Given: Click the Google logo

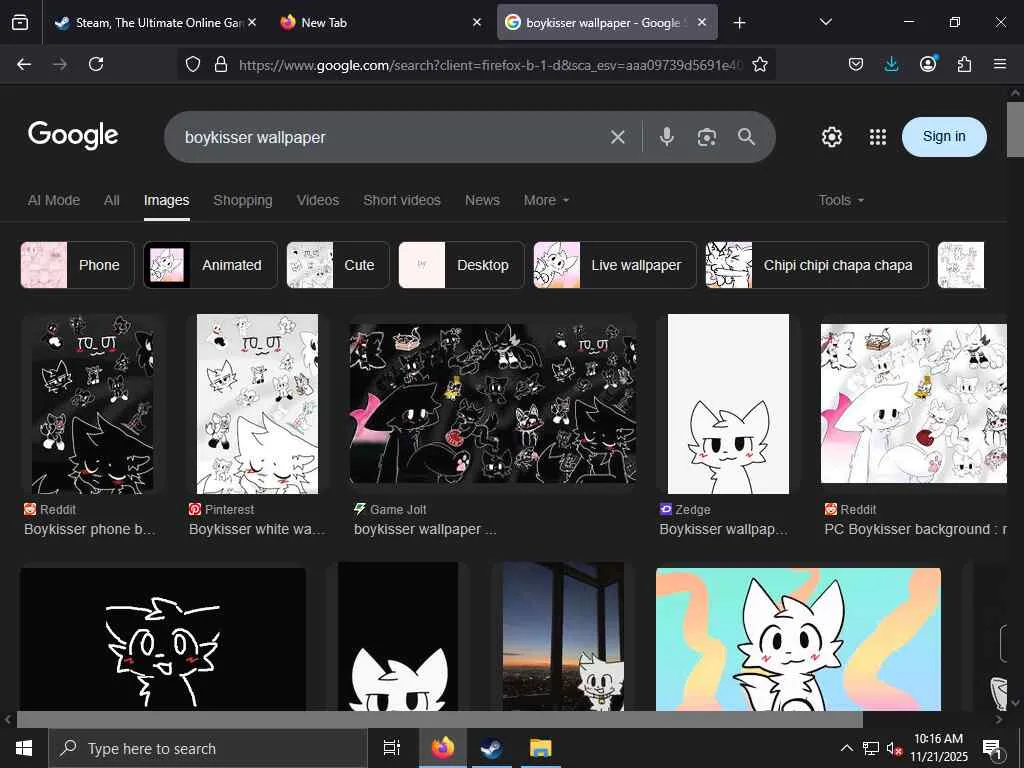Looking at the screenshot, I should point(73,135).
